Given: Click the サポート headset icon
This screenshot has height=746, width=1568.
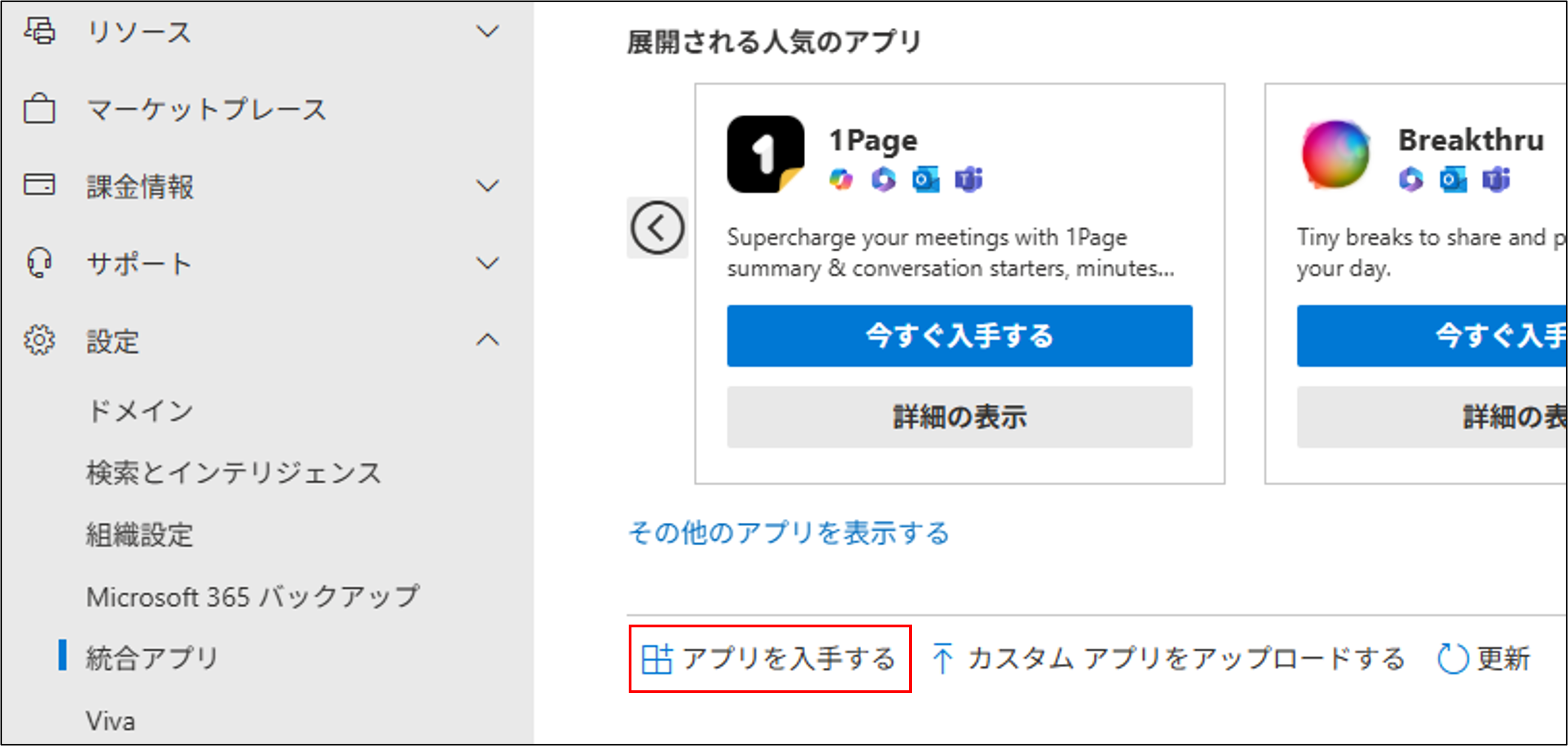Looking at the screenshot, I should point(39,263).
